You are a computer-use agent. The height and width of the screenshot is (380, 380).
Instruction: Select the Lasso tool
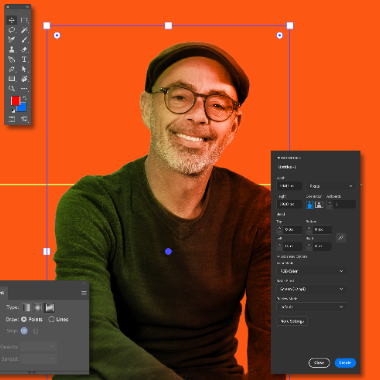tap(12, 30)
